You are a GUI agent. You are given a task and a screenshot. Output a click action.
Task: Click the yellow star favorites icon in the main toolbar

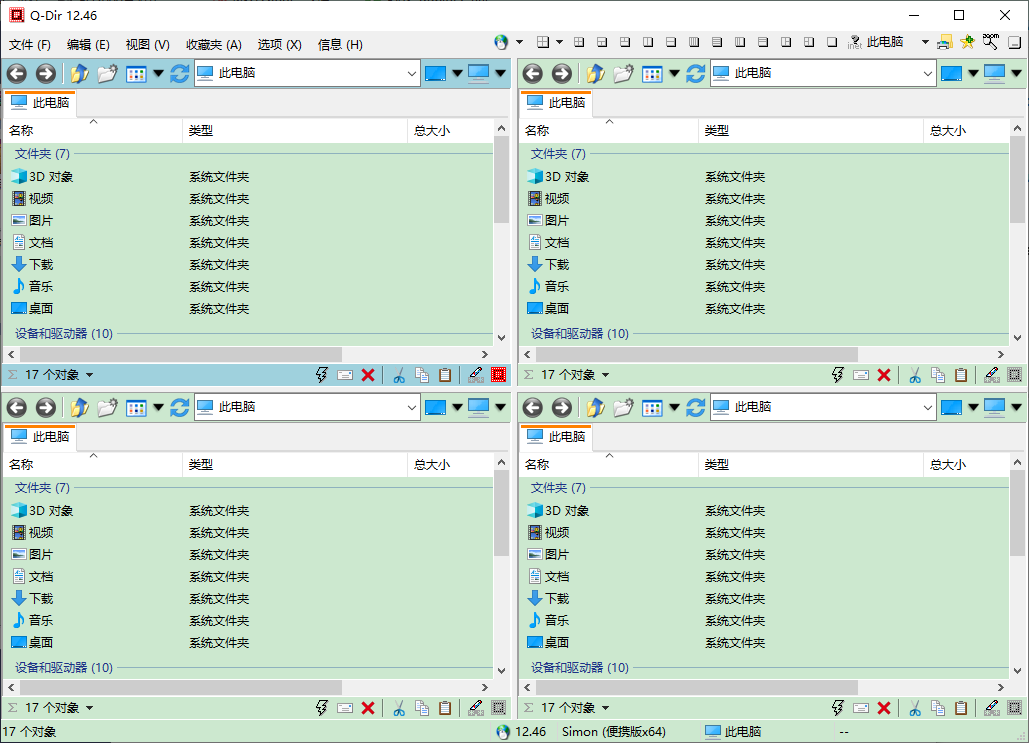point(967,42)
